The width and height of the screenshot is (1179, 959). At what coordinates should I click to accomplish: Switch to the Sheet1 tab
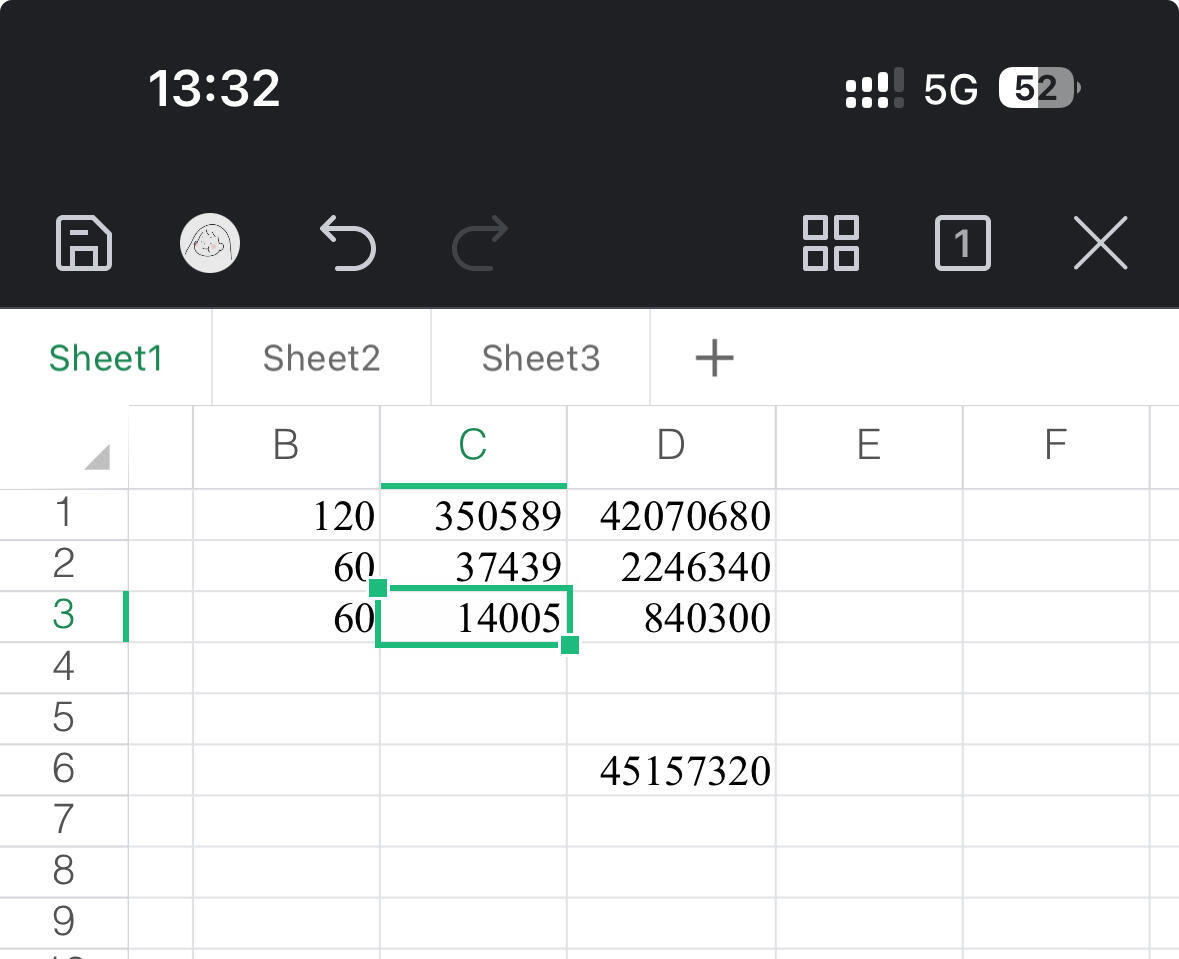pos(105,358)
